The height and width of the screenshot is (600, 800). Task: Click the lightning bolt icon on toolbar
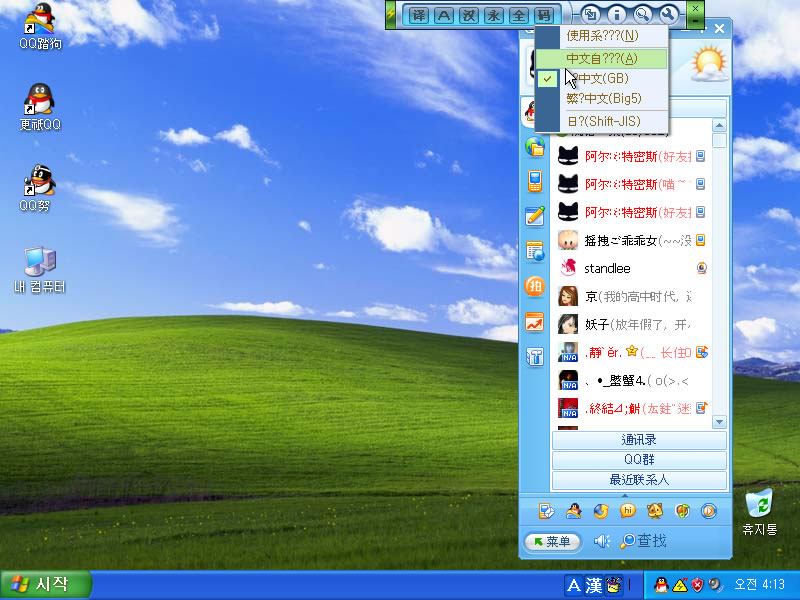click(x=391, y=15)
